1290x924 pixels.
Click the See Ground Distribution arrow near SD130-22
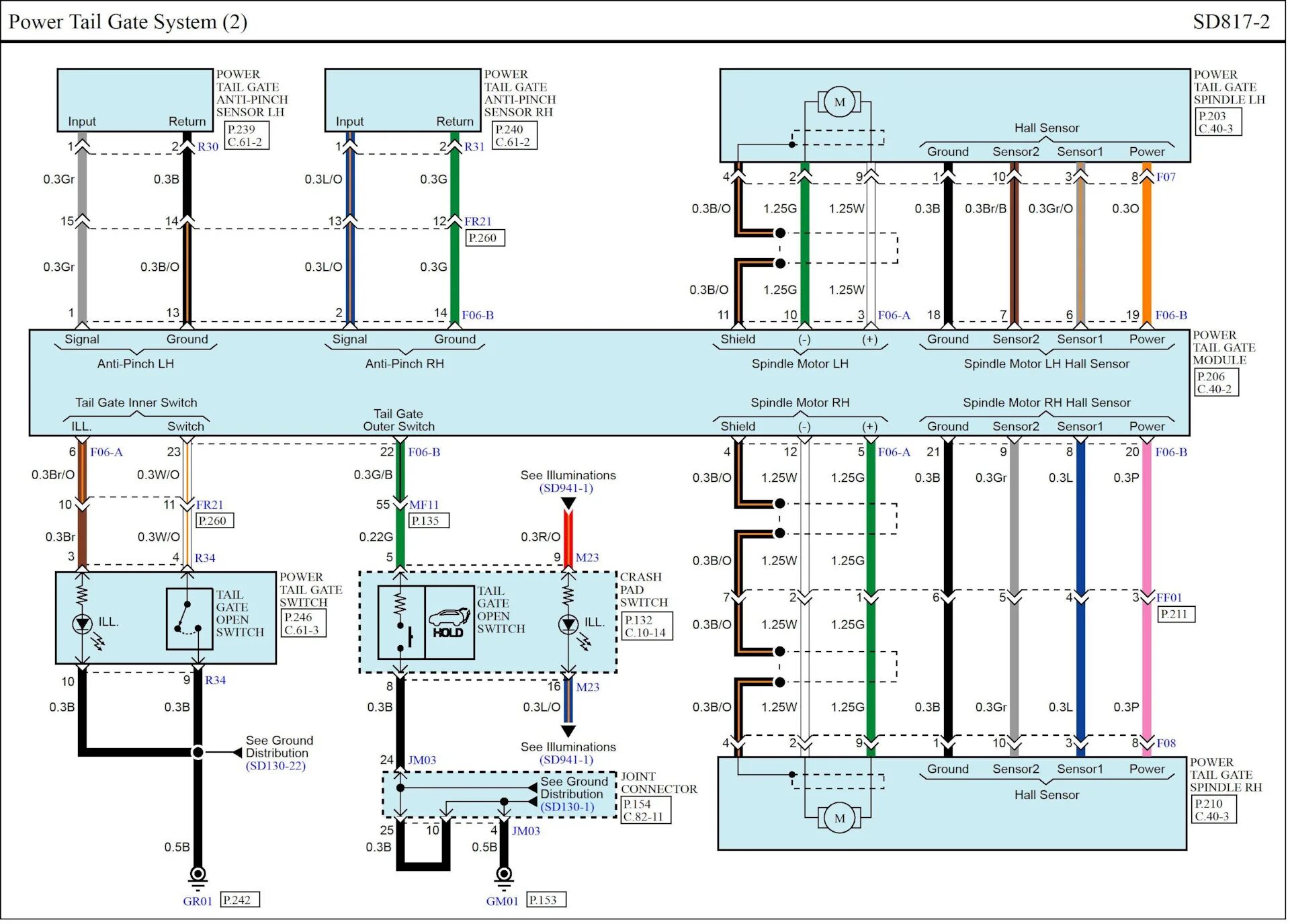click(236, 753)
